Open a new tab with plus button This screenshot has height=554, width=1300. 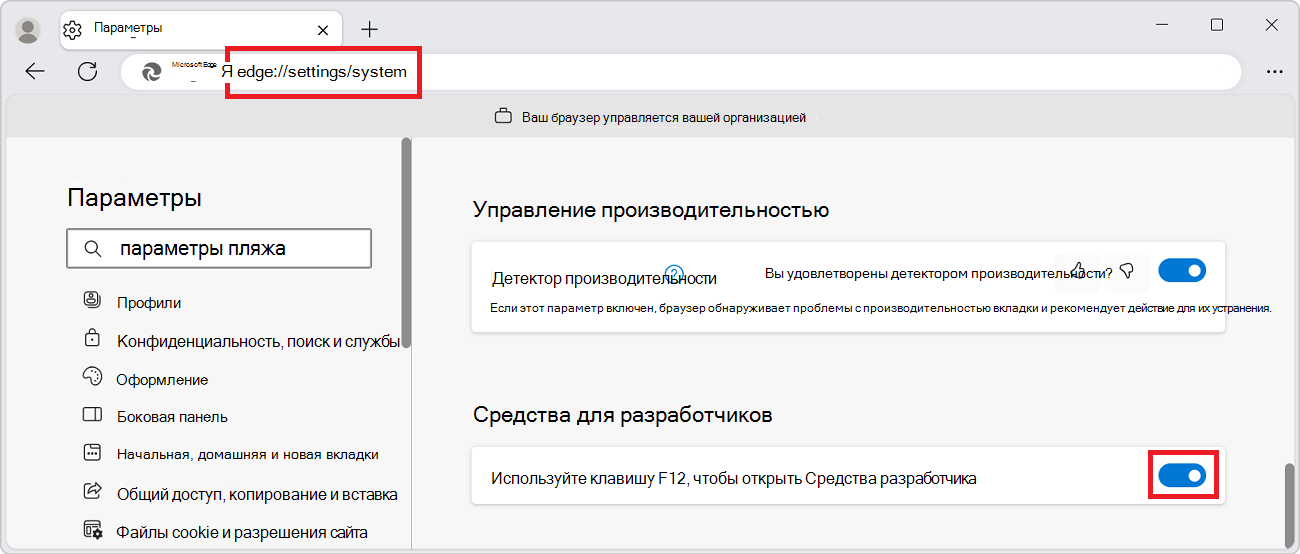[369, 29]
